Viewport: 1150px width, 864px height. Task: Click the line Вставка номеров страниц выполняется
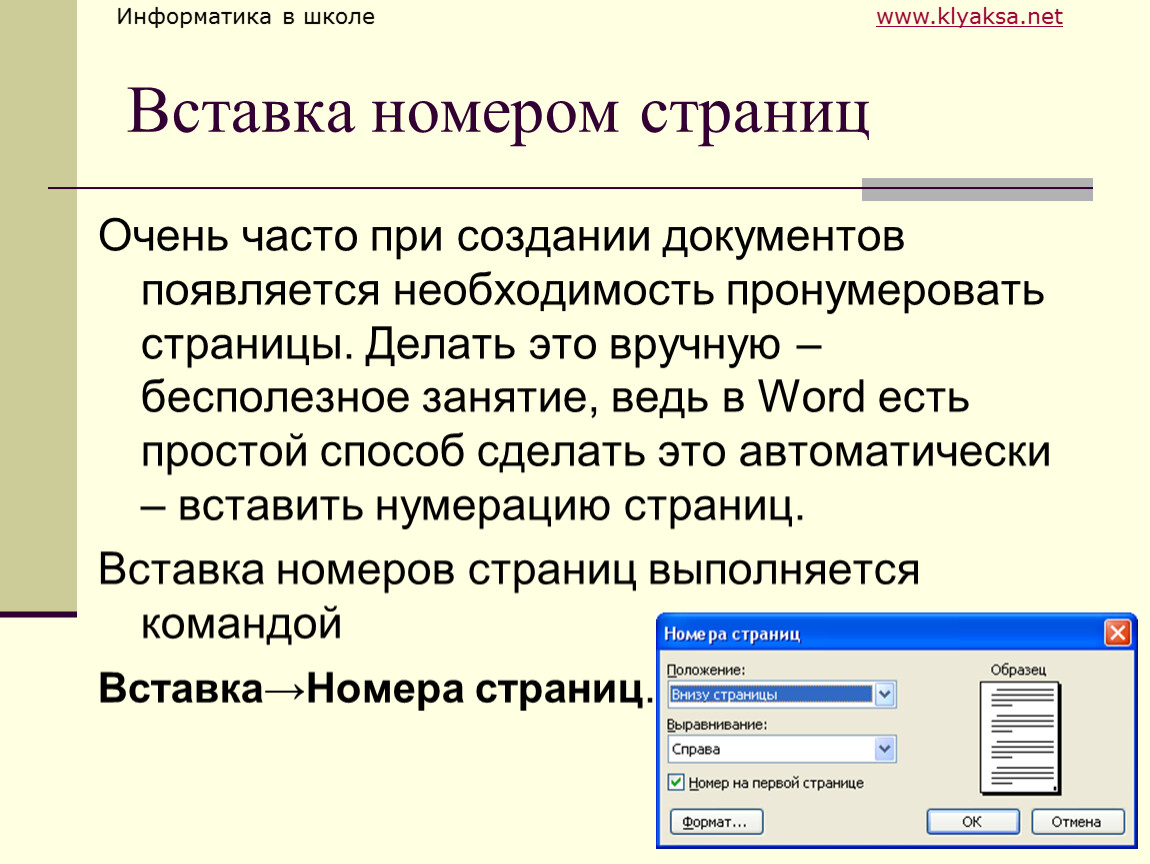(x=509, y=569)
